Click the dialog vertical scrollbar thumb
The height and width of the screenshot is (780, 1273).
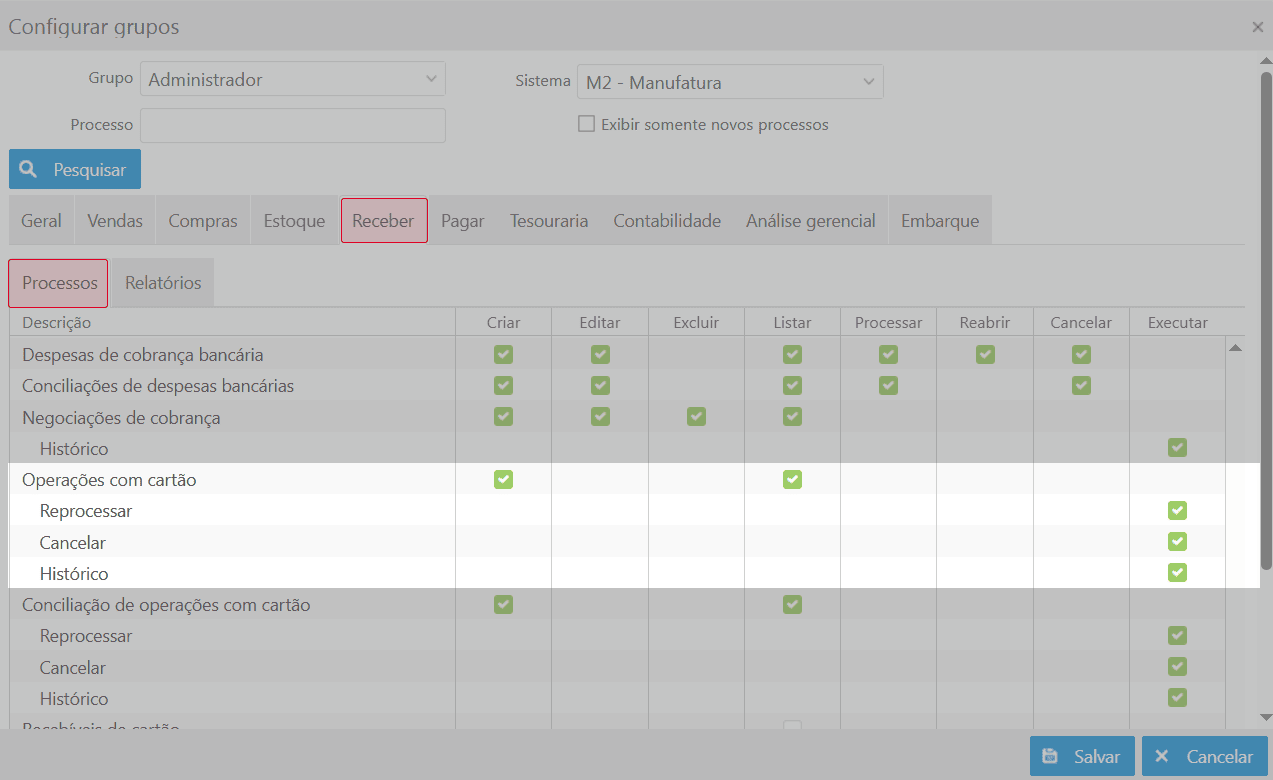point(1265,320)
